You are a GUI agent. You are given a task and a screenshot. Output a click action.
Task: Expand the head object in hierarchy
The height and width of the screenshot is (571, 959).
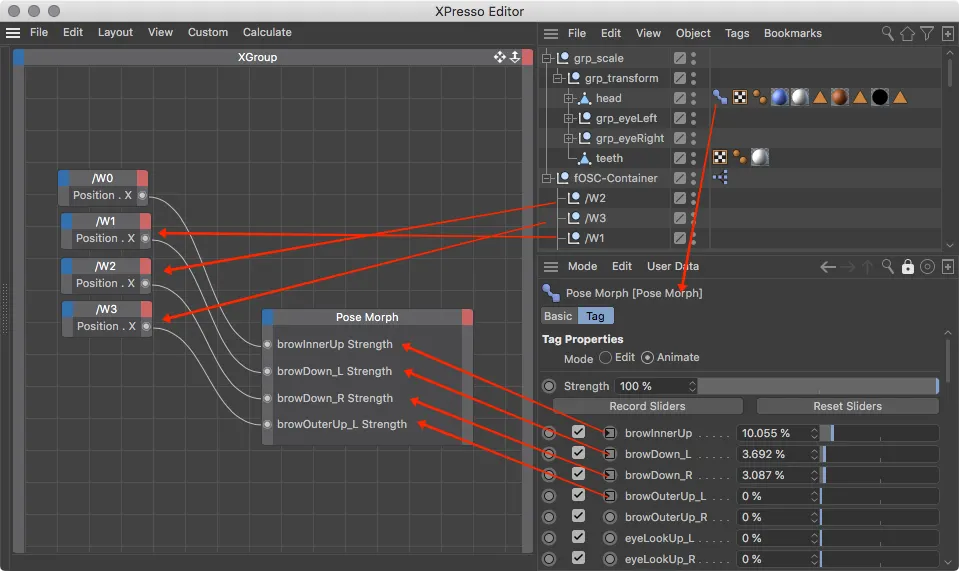(x=568, y=98)
